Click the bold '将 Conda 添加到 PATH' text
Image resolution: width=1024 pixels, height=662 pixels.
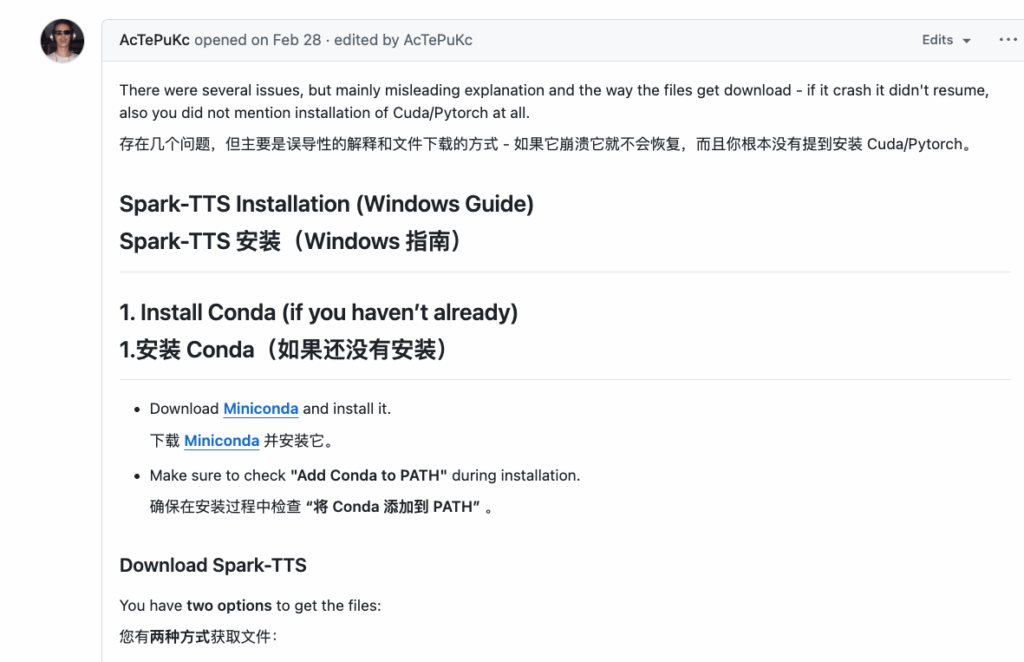(393, 507)
